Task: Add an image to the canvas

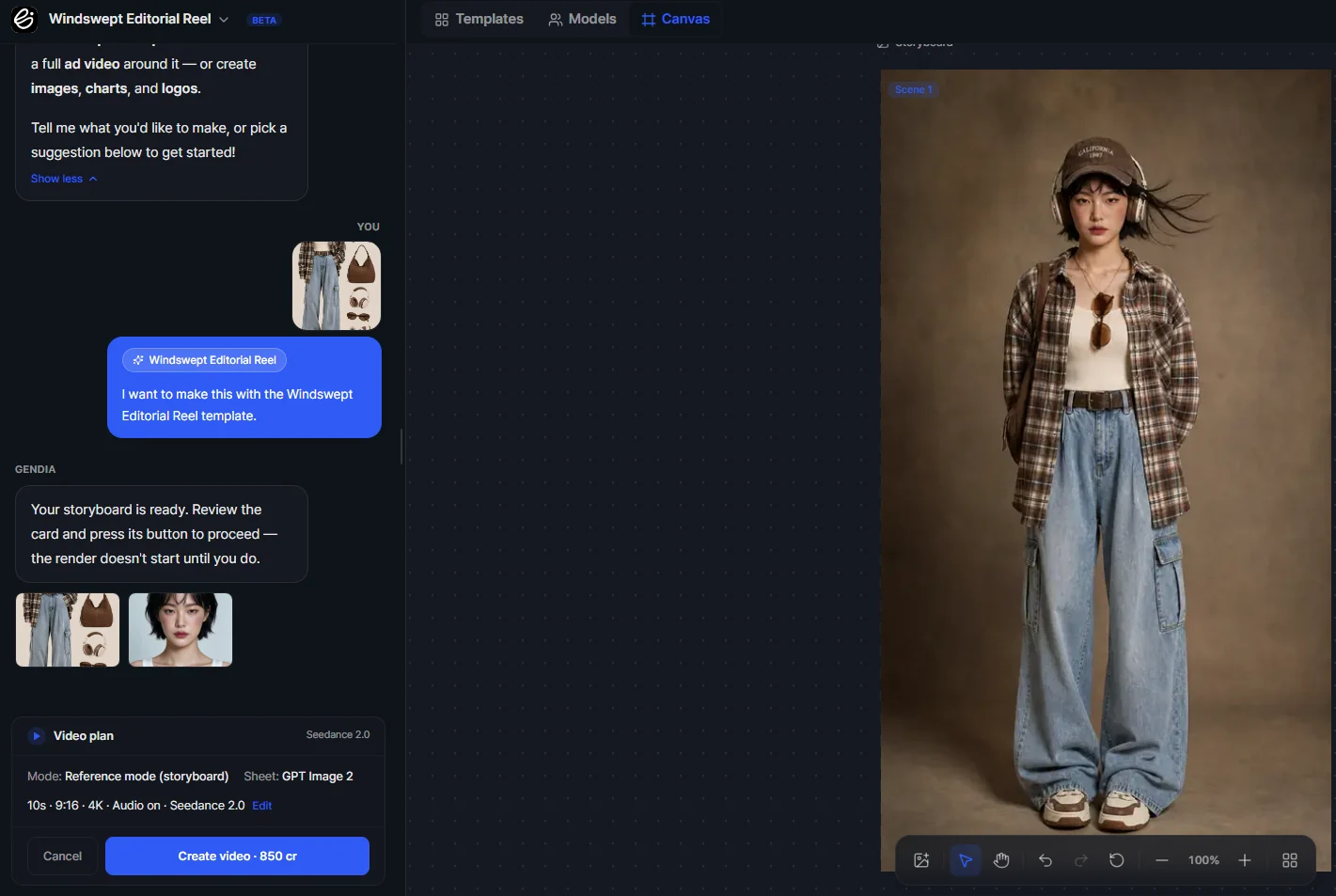Action: pos(921,860)
